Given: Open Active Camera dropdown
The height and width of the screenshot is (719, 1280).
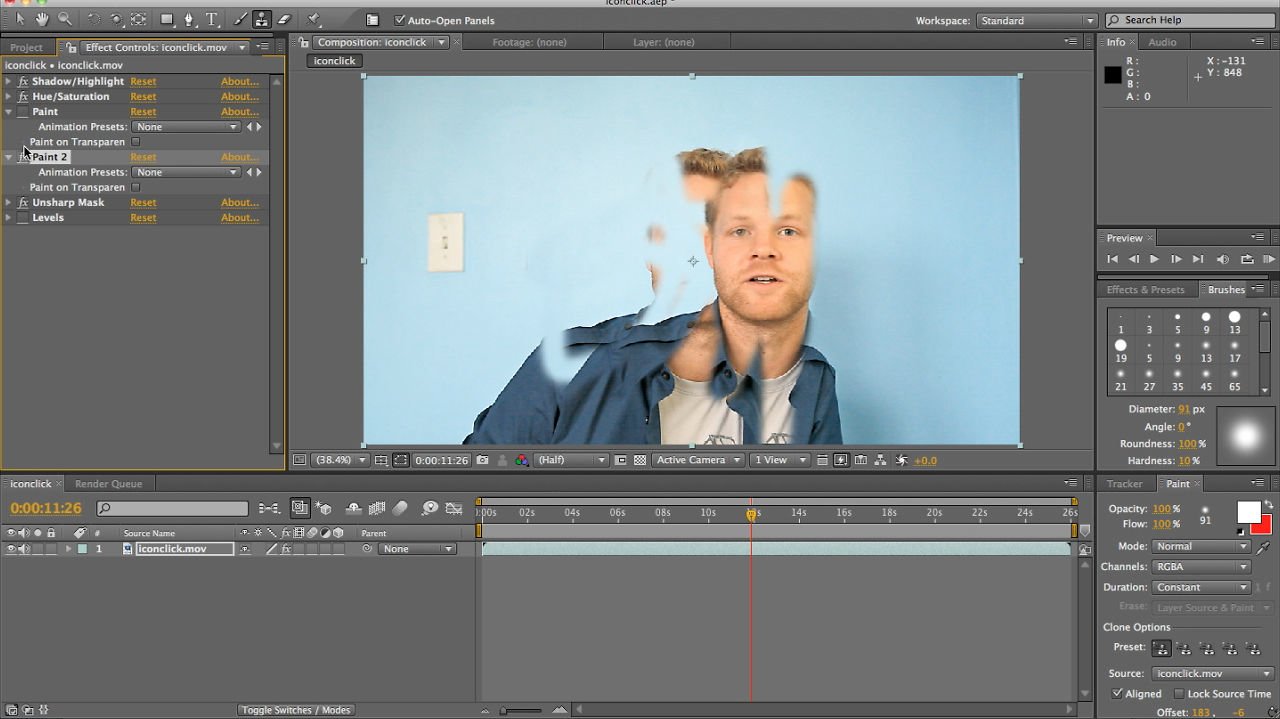Looking at the screenshot, I should tap(698, 460).
